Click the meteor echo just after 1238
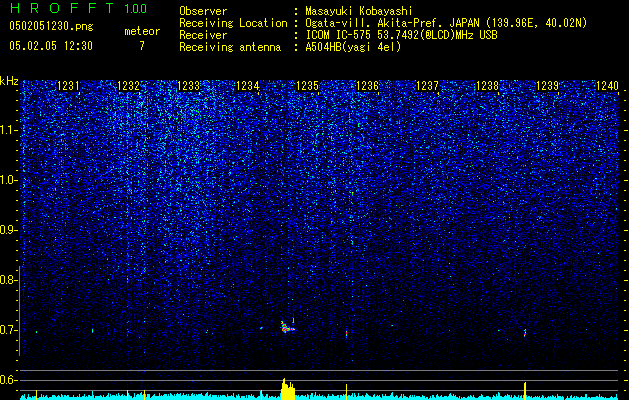The width and height of the screenshot is (629, 400). pos(525,333)
